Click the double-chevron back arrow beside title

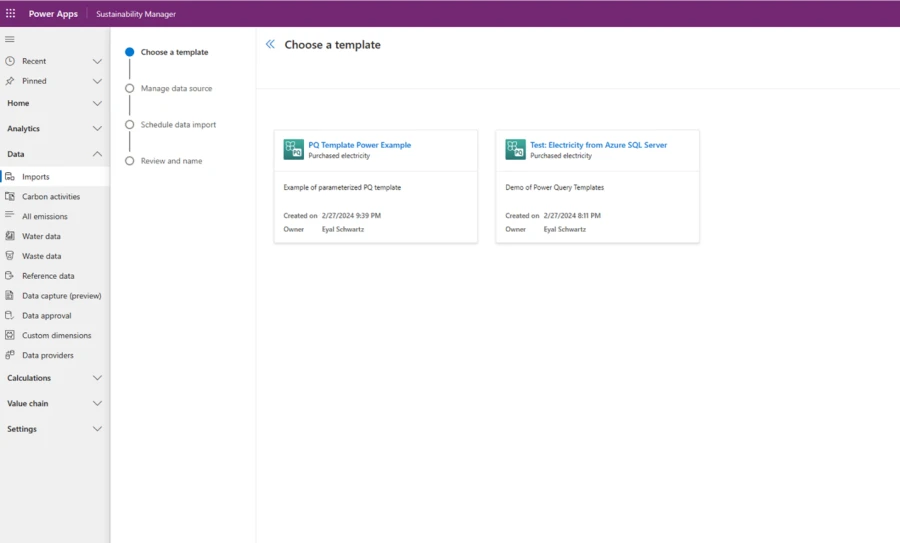click(270, 45)
